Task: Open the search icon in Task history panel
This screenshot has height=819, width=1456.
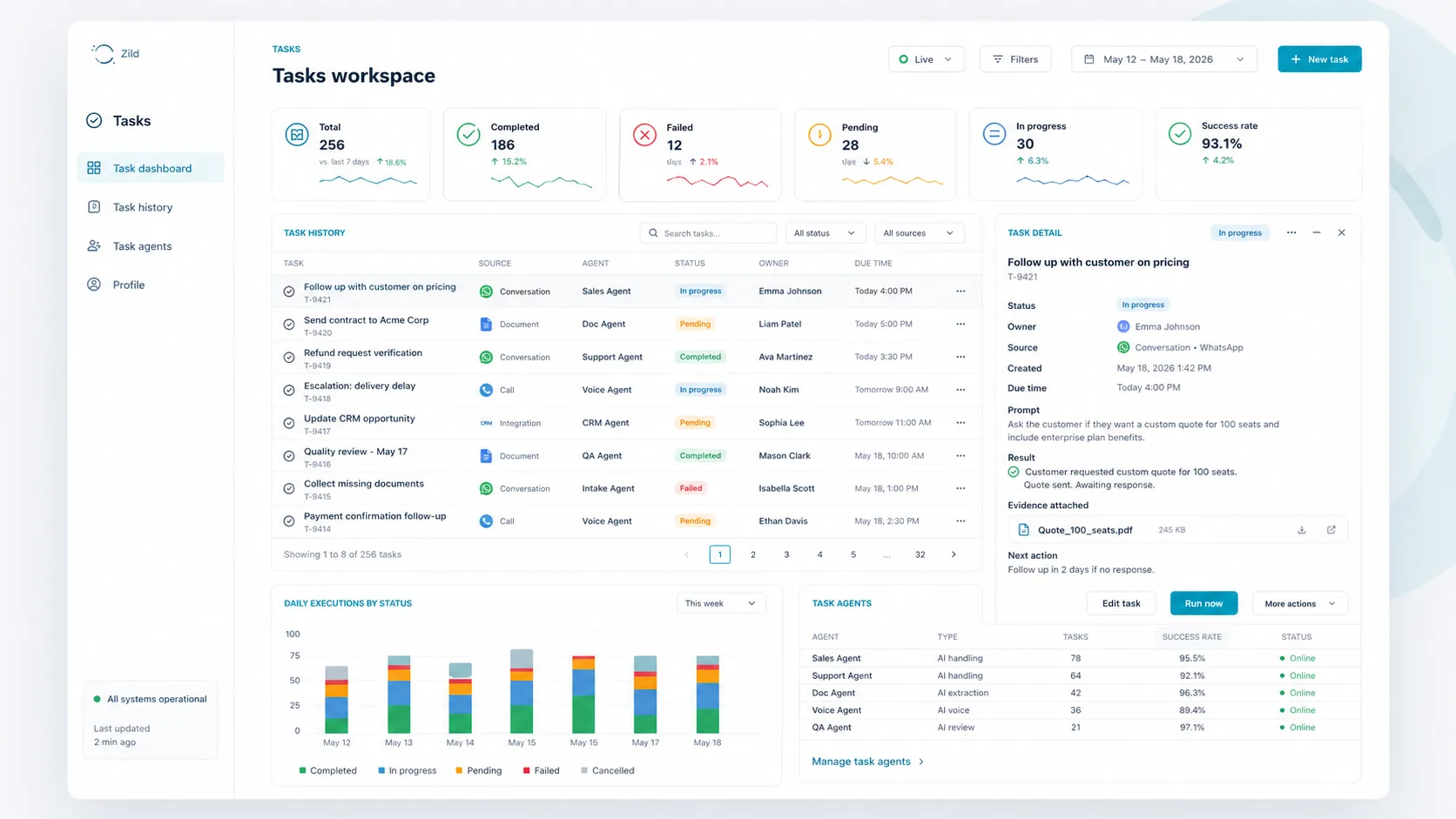Action: (x=652, y=232)
